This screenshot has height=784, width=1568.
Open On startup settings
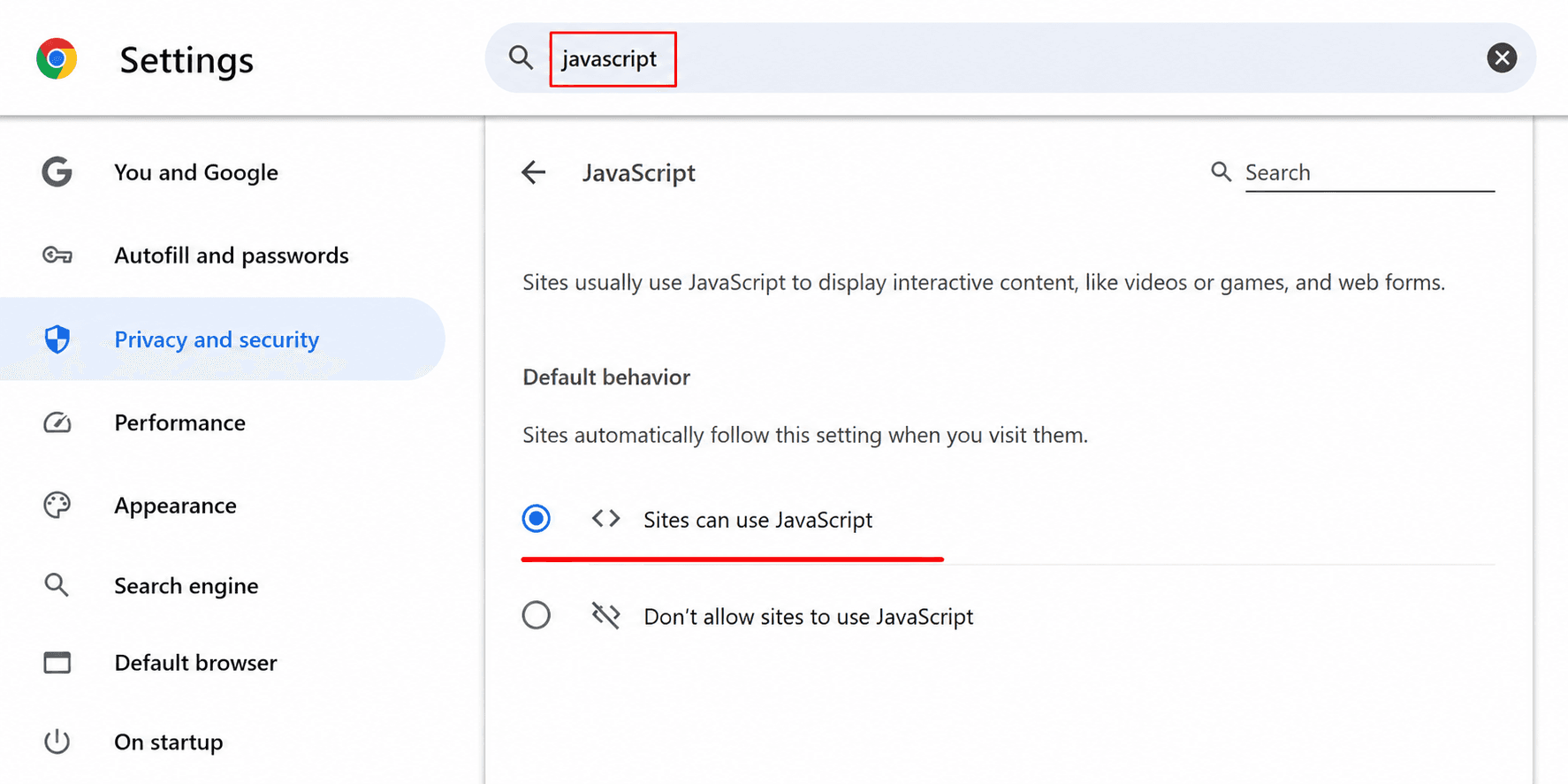(169, 742)
